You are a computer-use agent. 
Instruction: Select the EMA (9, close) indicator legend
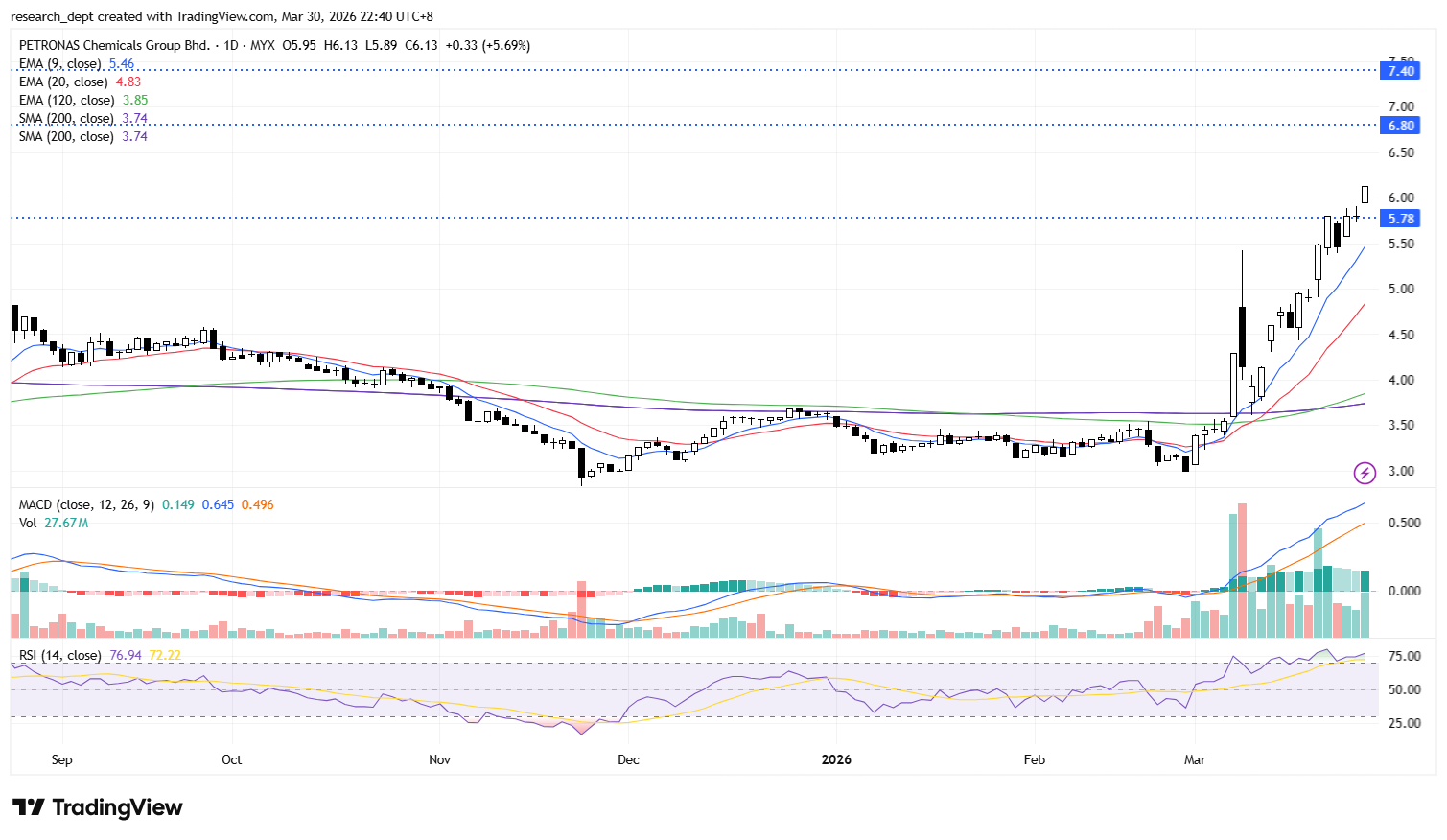tap(61, 64)
